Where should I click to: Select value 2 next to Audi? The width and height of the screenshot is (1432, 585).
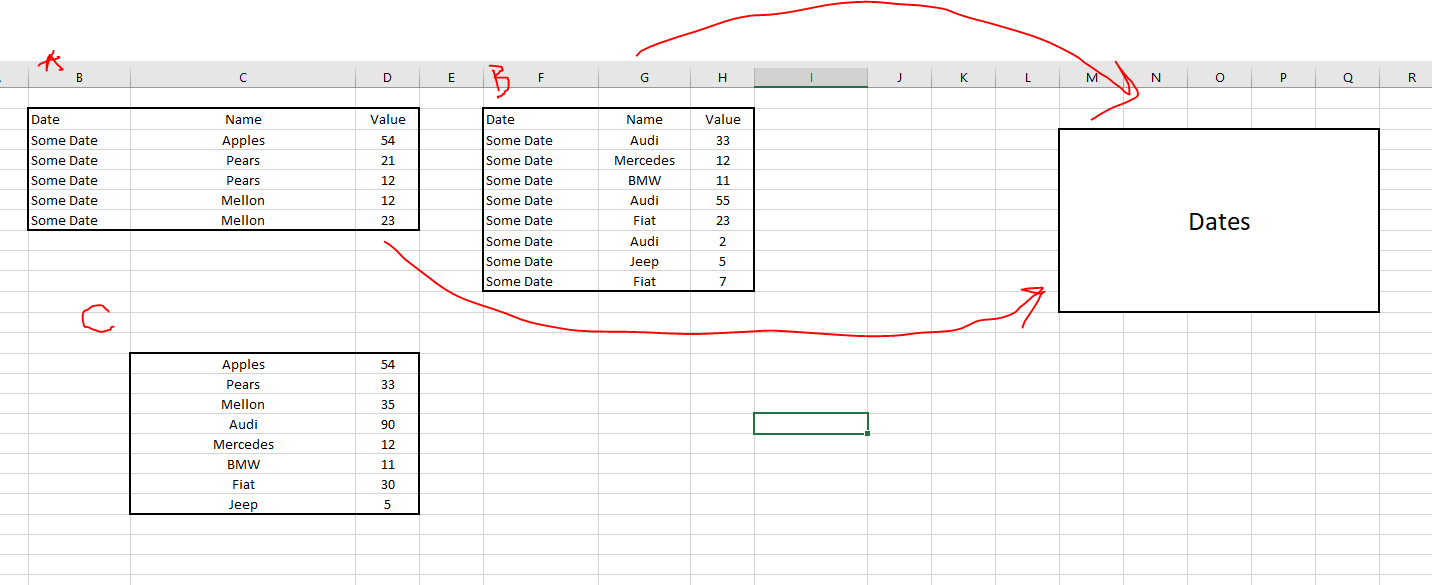(722, 241)
